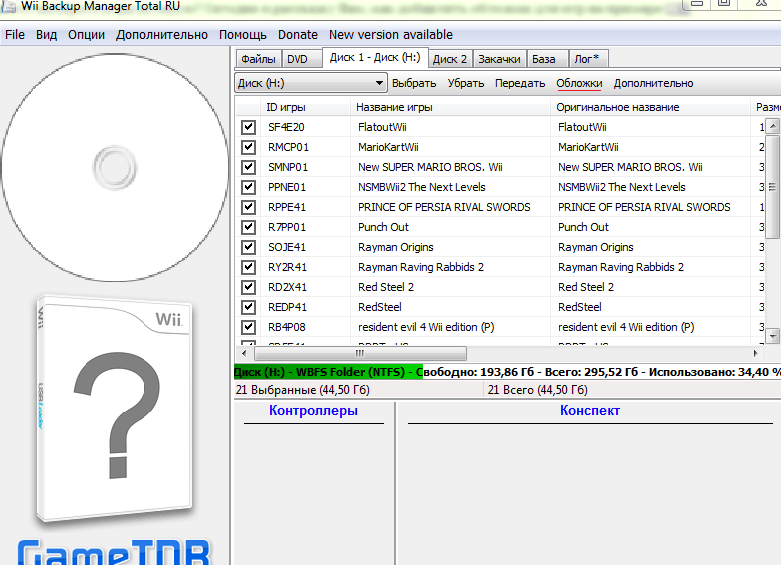Uncheck the RMCP01 MarioKartWii checkbox
781x565 pixels.
pyautogui.click(x=248, y=147)
